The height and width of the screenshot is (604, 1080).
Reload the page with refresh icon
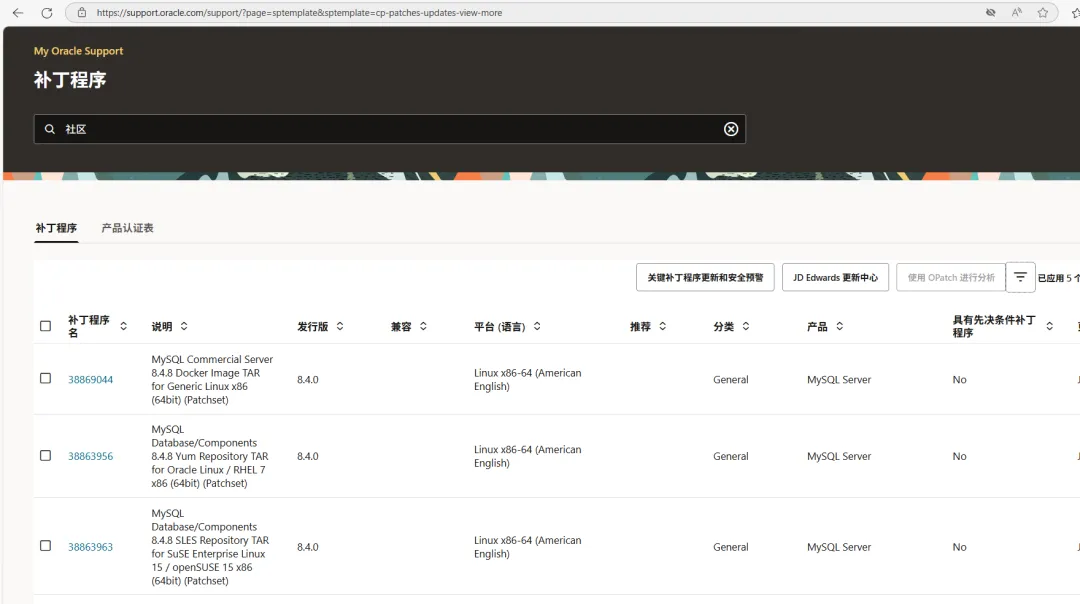pos(47,12)
